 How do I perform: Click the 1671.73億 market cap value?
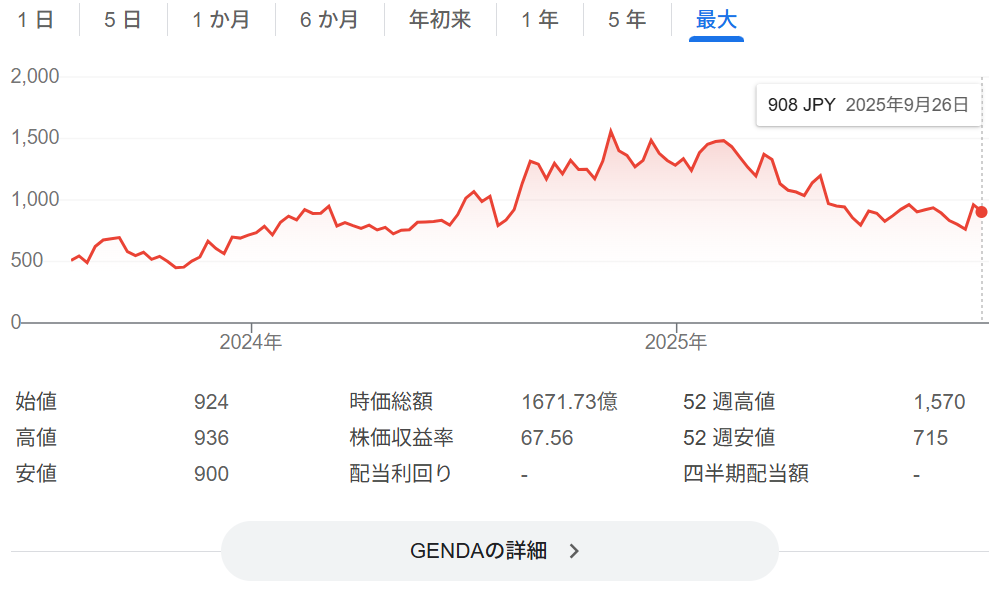(569, 402)
